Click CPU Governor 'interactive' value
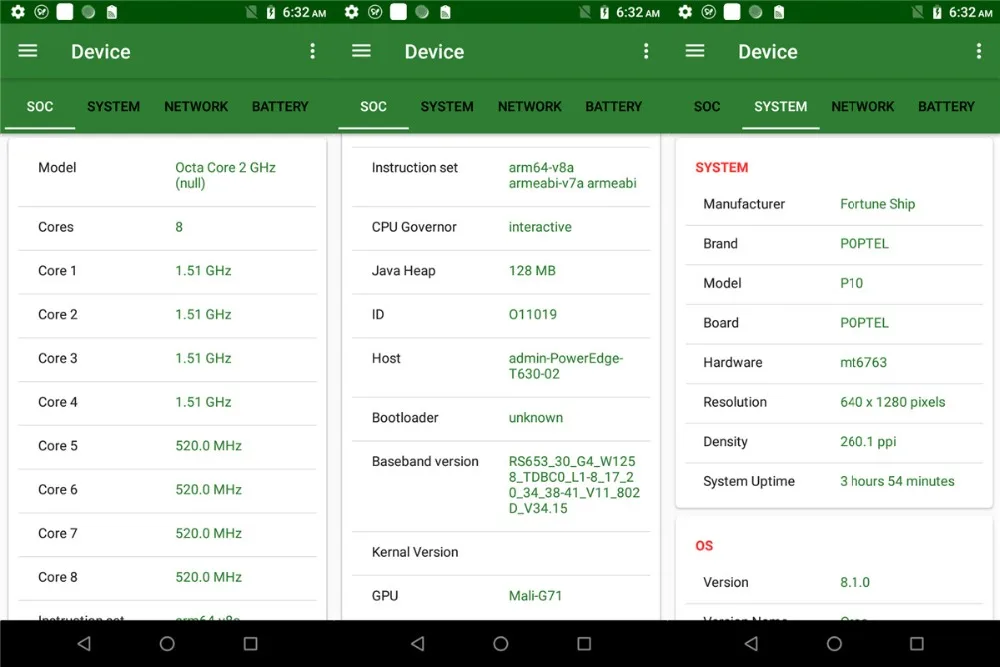Viewport: 1000px width, 667px height. [x=540, y=227]
